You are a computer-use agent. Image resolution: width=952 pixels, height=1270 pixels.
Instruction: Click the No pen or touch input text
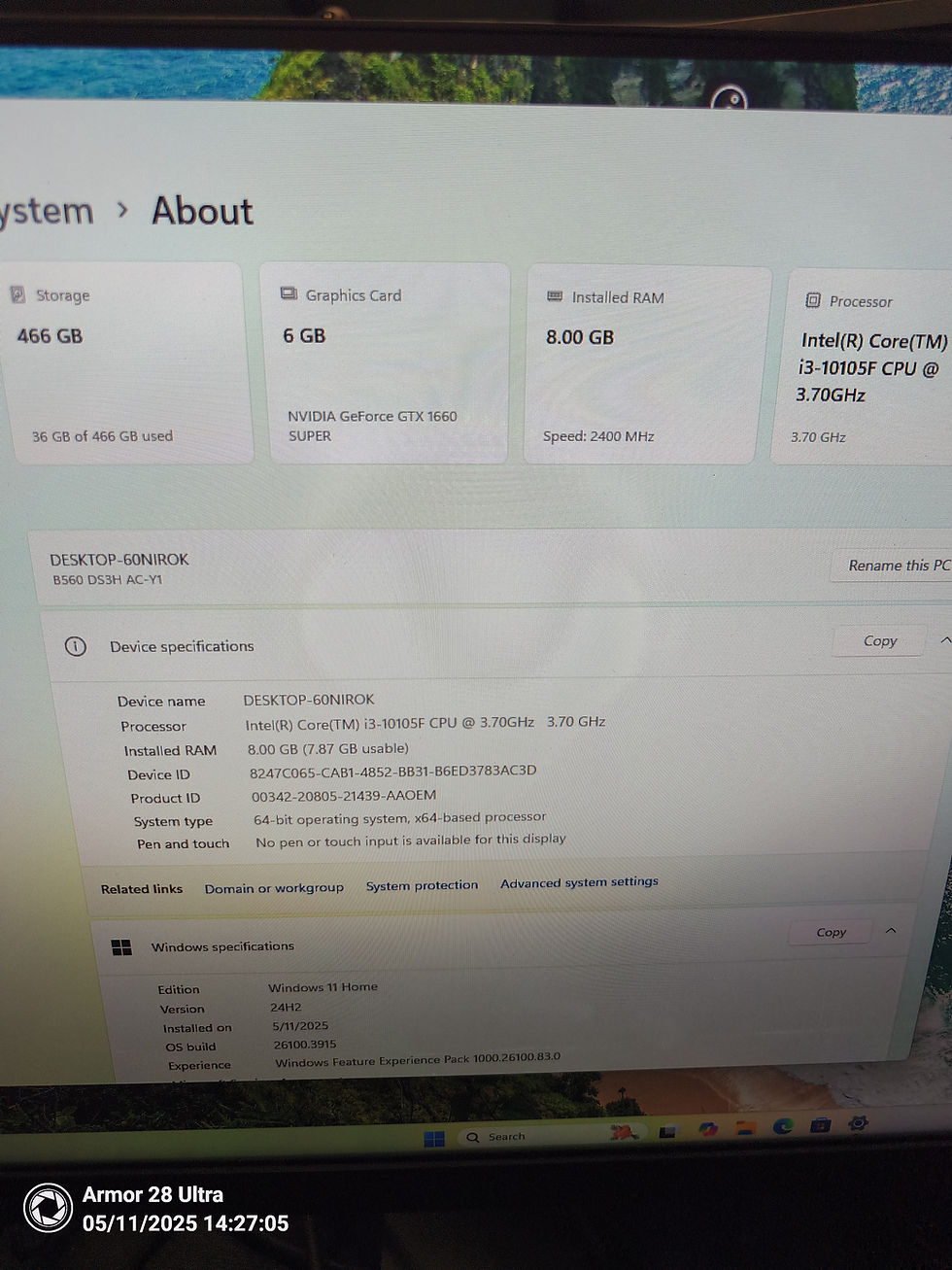pyautogui.click(x=410, y=841)
